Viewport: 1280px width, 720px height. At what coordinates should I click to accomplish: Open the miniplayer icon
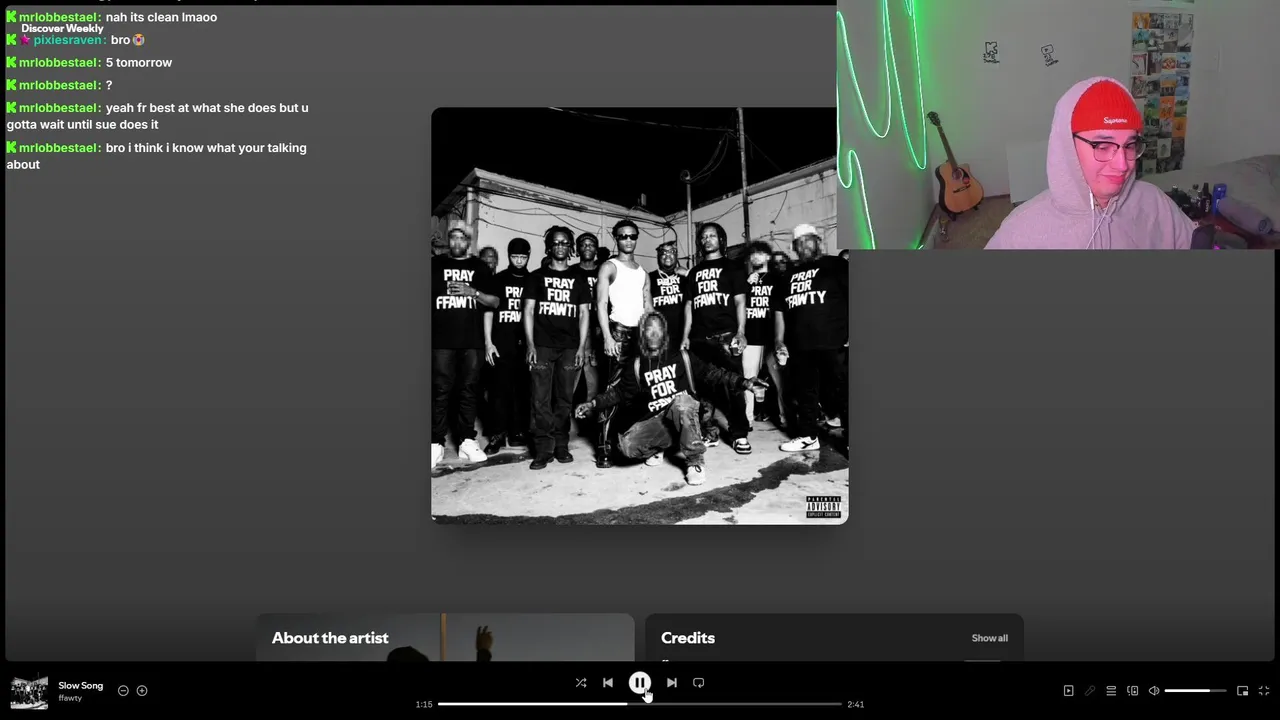point(1243,691)
